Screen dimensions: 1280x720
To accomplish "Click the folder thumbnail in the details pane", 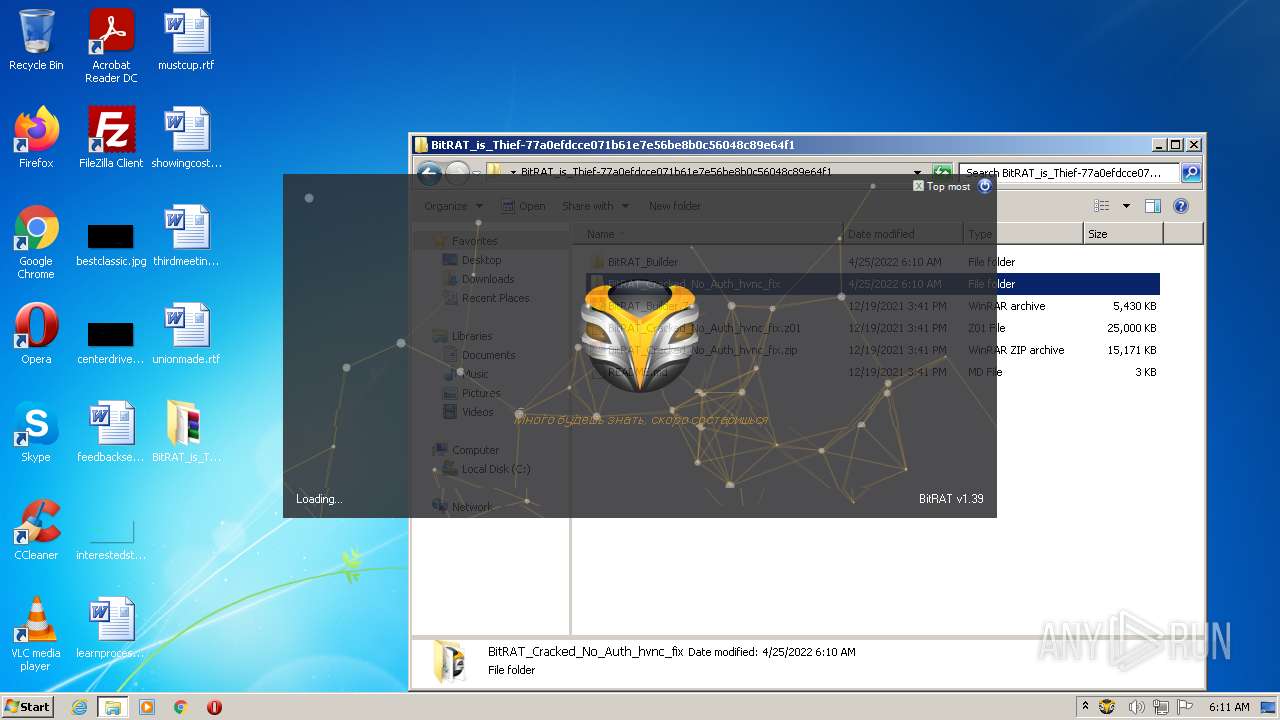I will click(448, 662).
